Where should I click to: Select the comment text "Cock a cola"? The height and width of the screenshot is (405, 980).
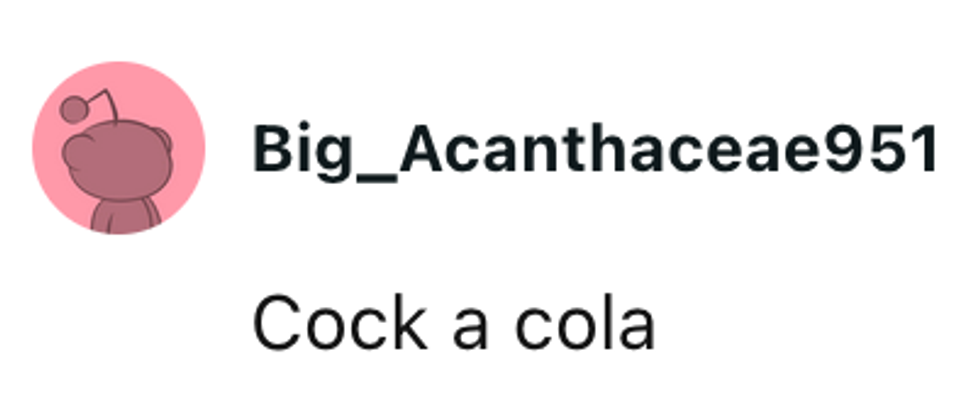tap(454, 325)
